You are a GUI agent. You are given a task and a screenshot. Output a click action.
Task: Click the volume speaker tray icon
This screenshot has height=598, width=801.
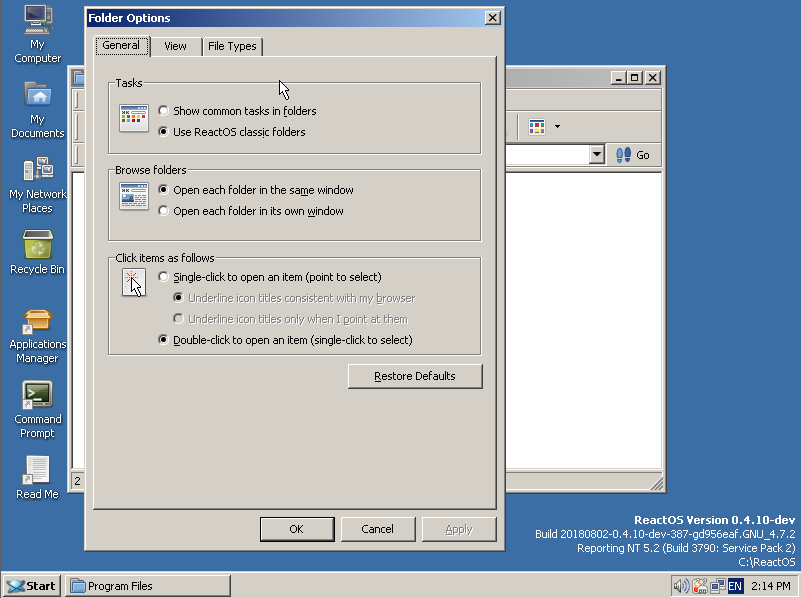[681, 586]
